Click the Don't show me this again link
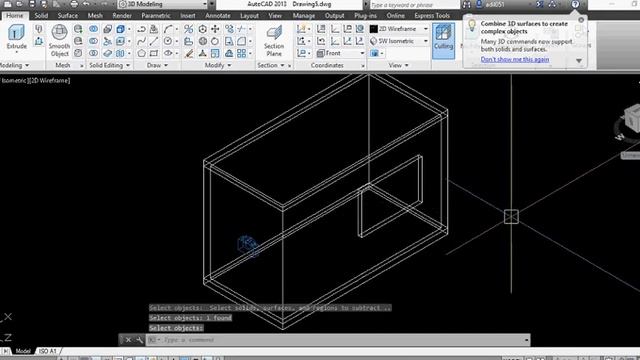The width and height of the screenshot is (640, 360). [515, 59]
